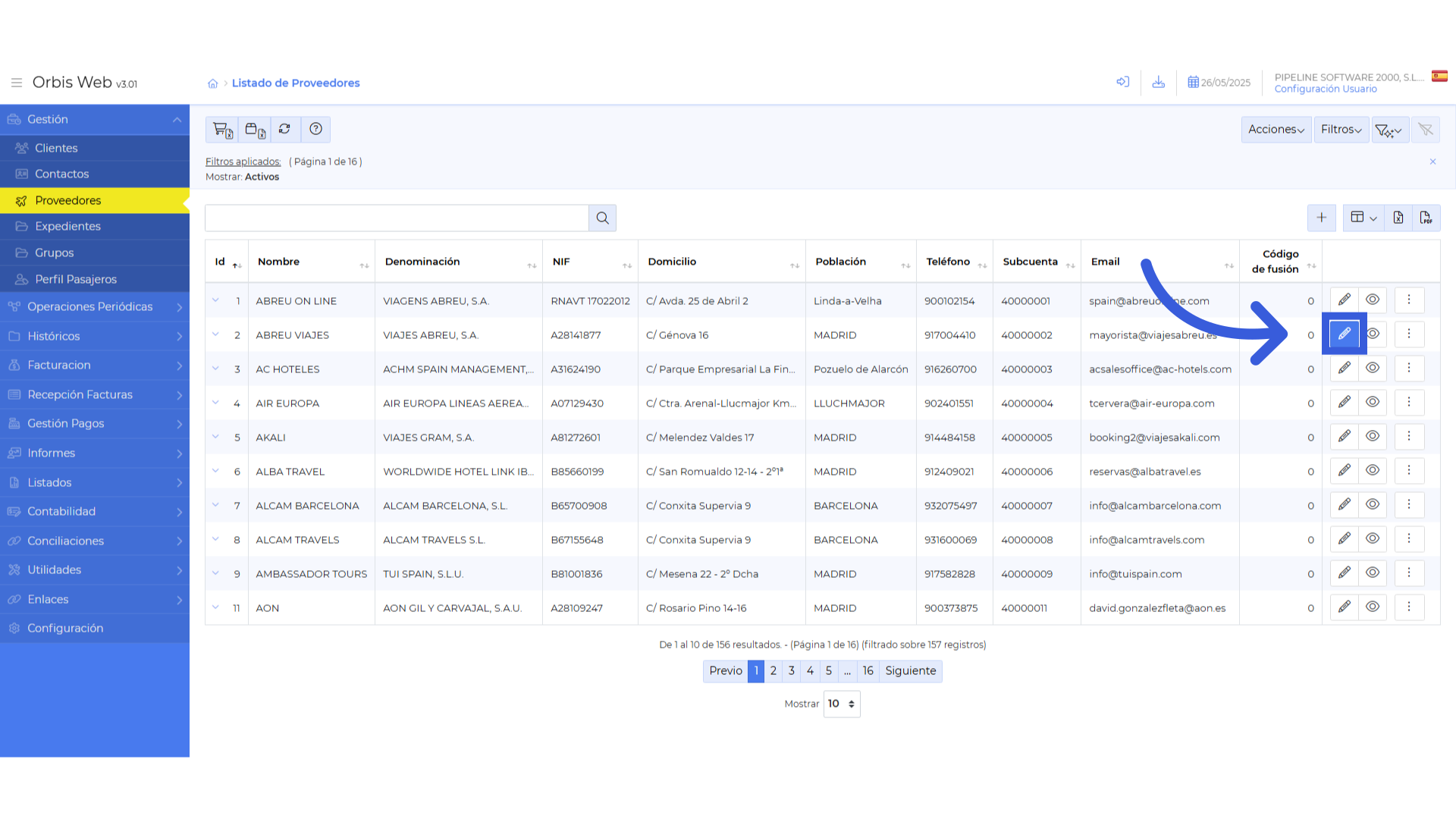The width and height of the screenshot is (1456, 819).
Task: Click the Spanish flag language icon
Action: click(1439, 76)
